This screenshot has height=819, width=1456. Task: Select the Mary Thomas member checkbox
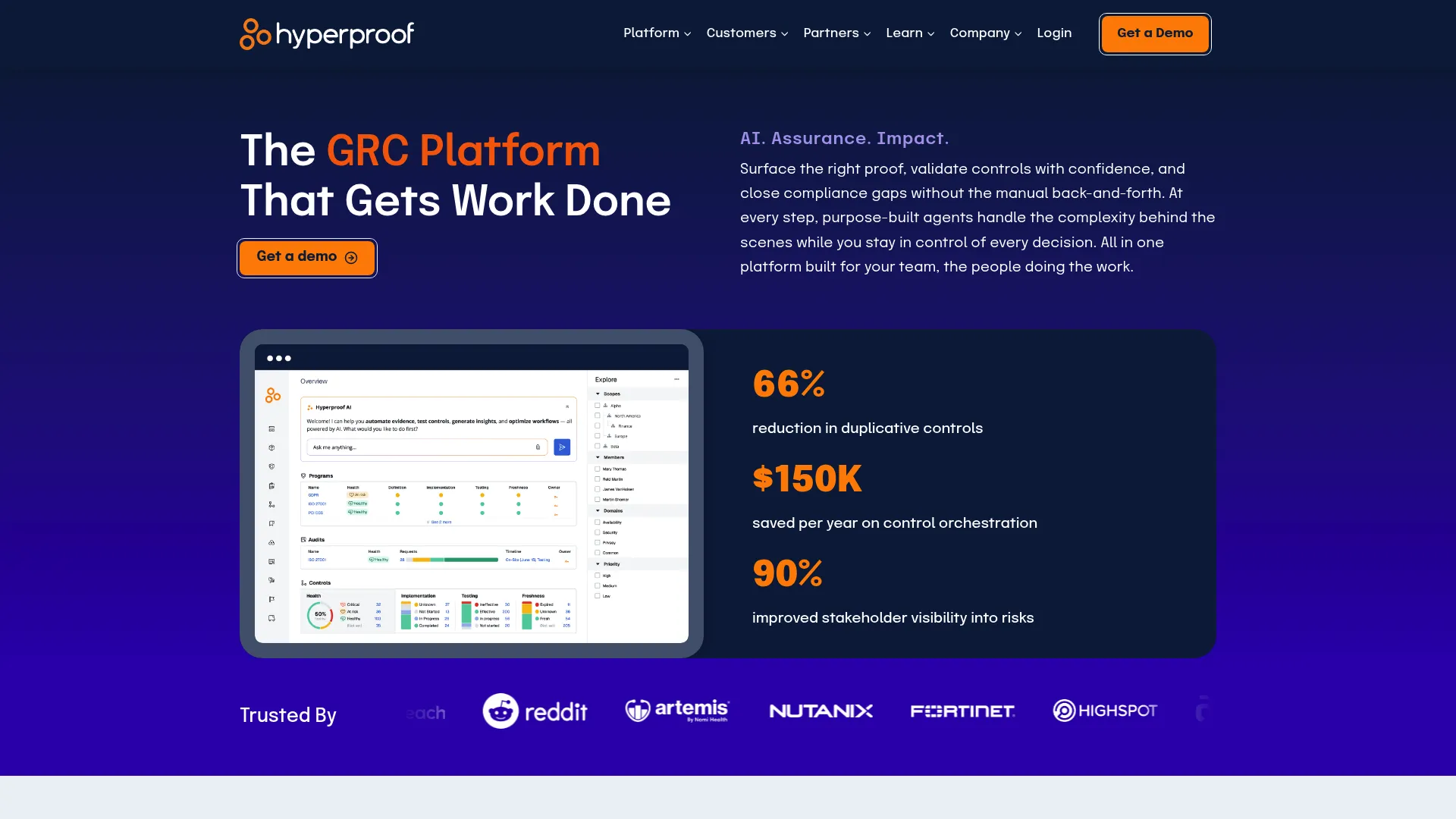pos(598,469)
